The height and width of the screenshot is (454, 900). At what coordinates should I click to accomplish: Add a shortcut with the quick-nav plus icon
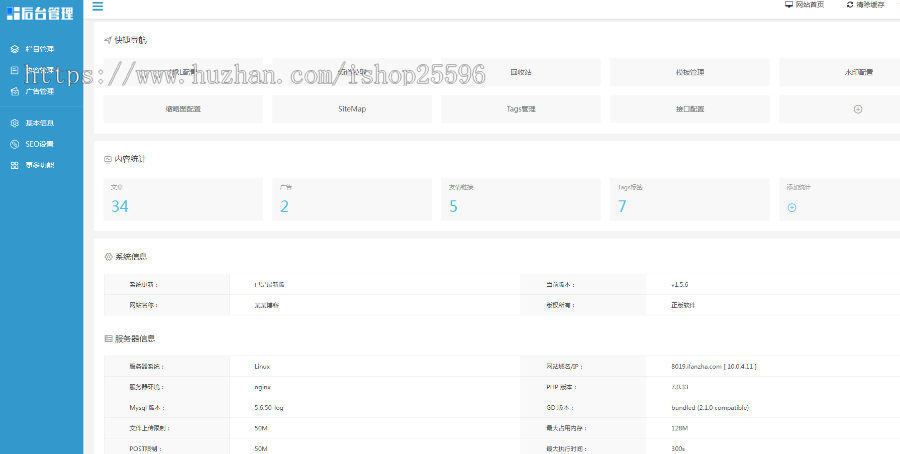point(858,109)
